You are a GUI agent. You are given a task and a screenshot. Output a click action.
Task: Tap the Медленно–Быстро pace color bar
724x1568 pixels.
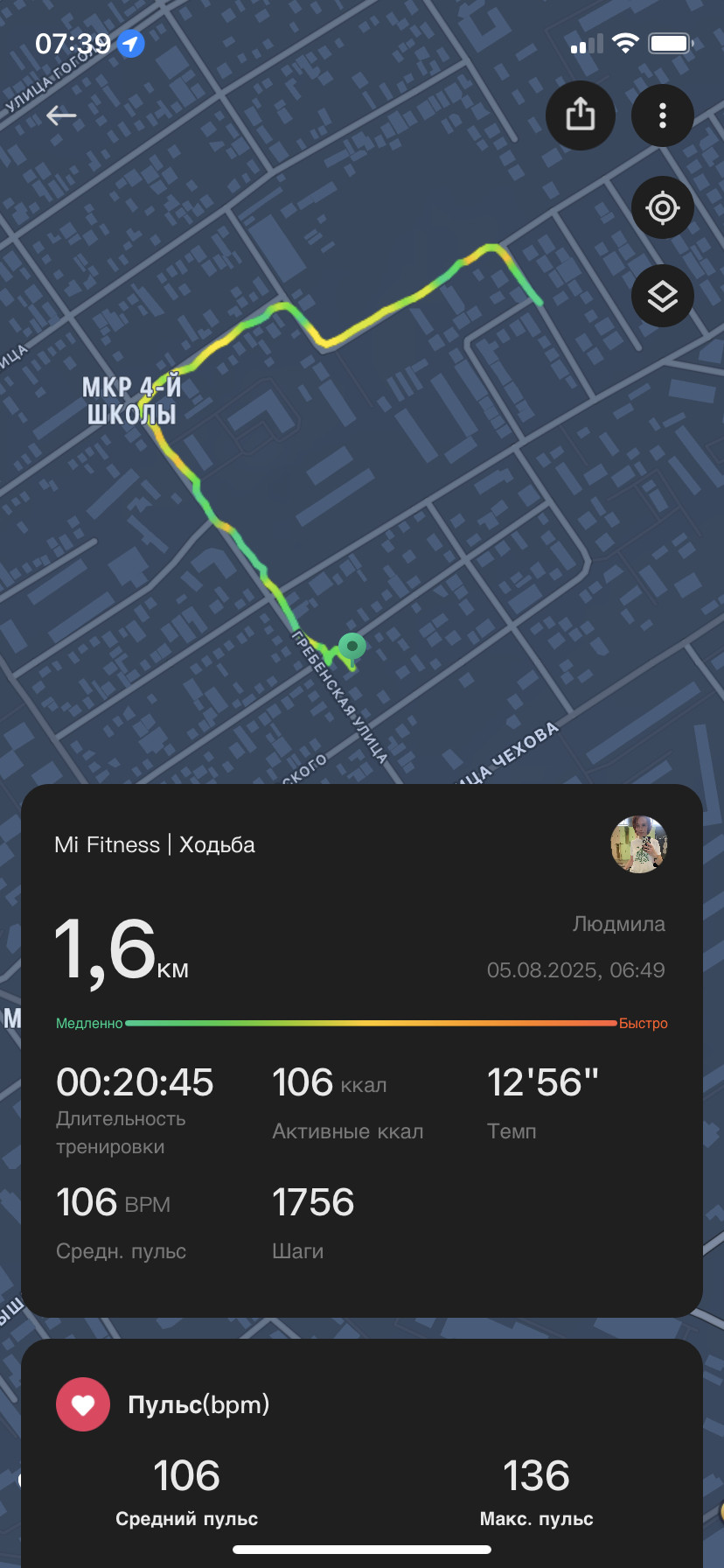[x=371, y=1023]
